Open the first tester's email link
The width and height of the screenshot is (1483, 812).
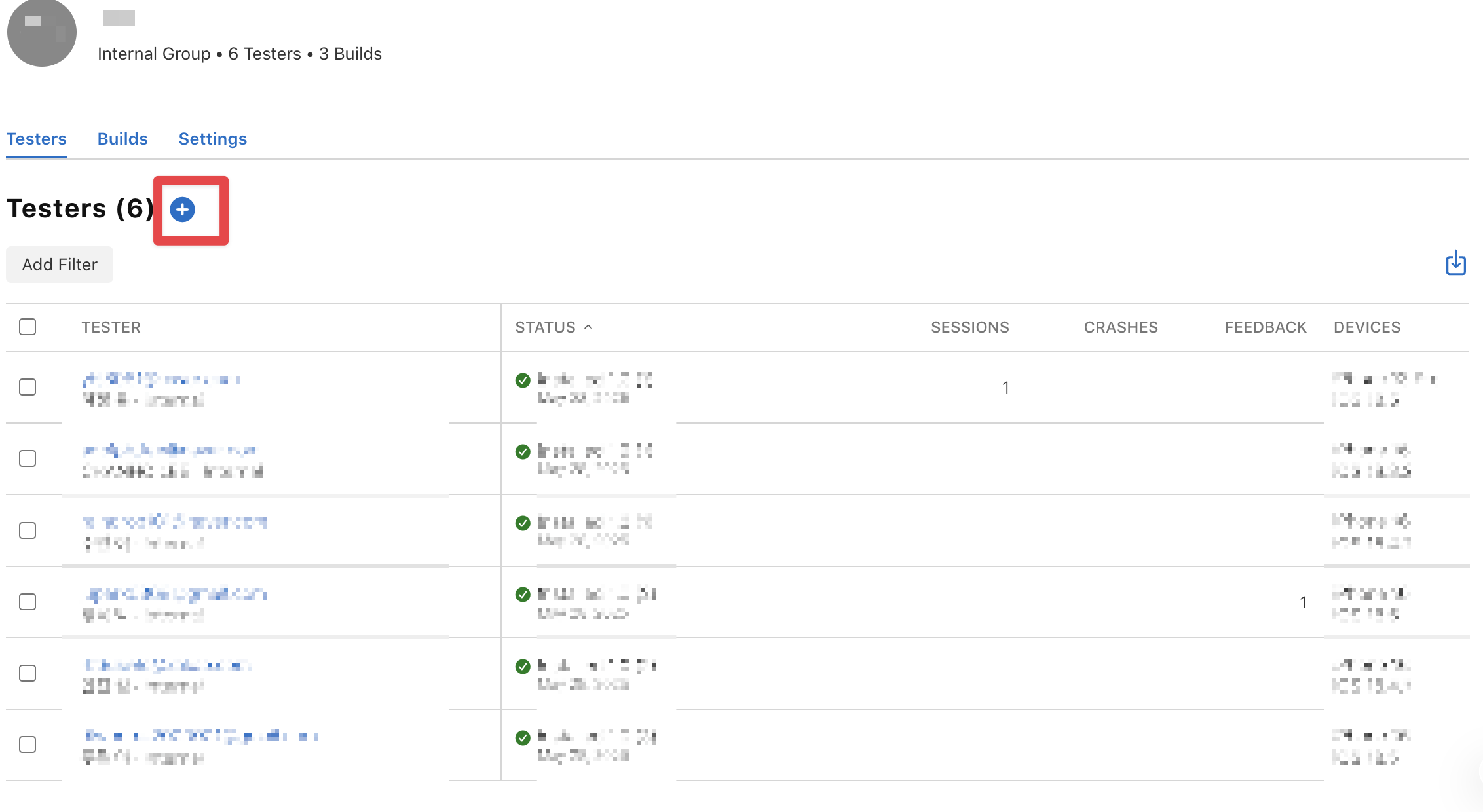click(161, 379)
